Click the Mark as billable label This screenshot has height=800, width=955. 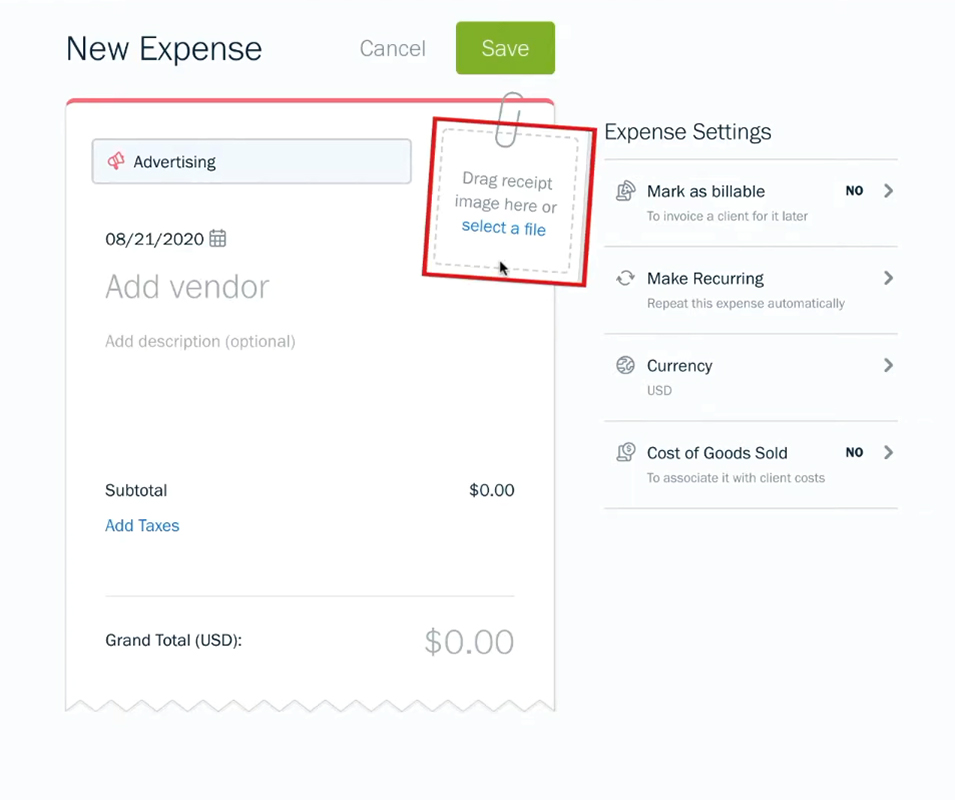click(x=706, y=191)
